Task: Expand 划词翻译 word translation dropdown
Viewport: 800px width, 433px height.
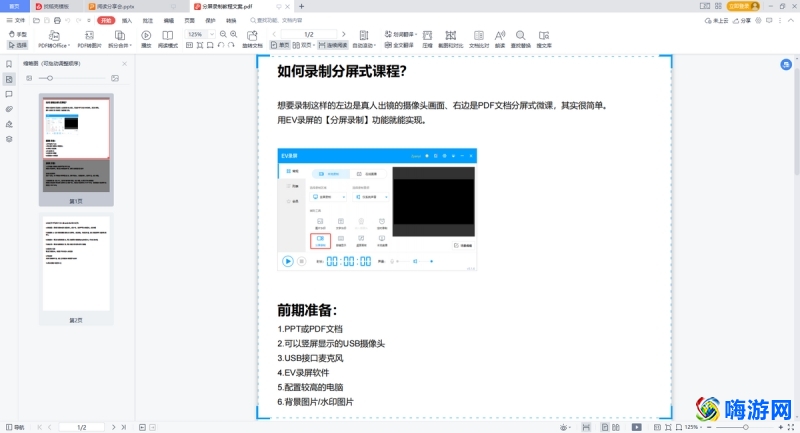Action: [x=401, y=34]
